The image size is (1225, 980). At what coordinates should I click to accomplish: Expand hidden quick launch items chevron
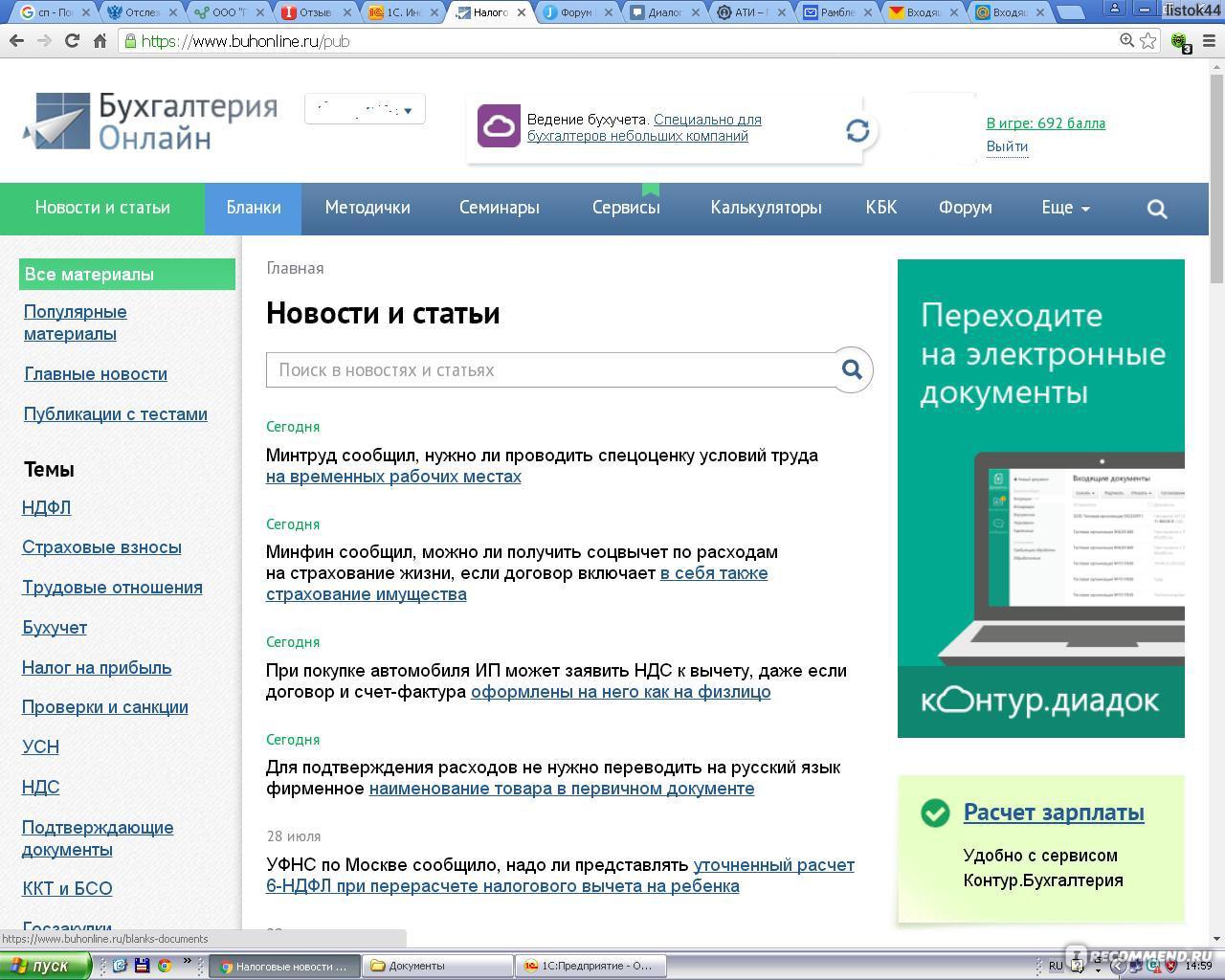point(188,963)
